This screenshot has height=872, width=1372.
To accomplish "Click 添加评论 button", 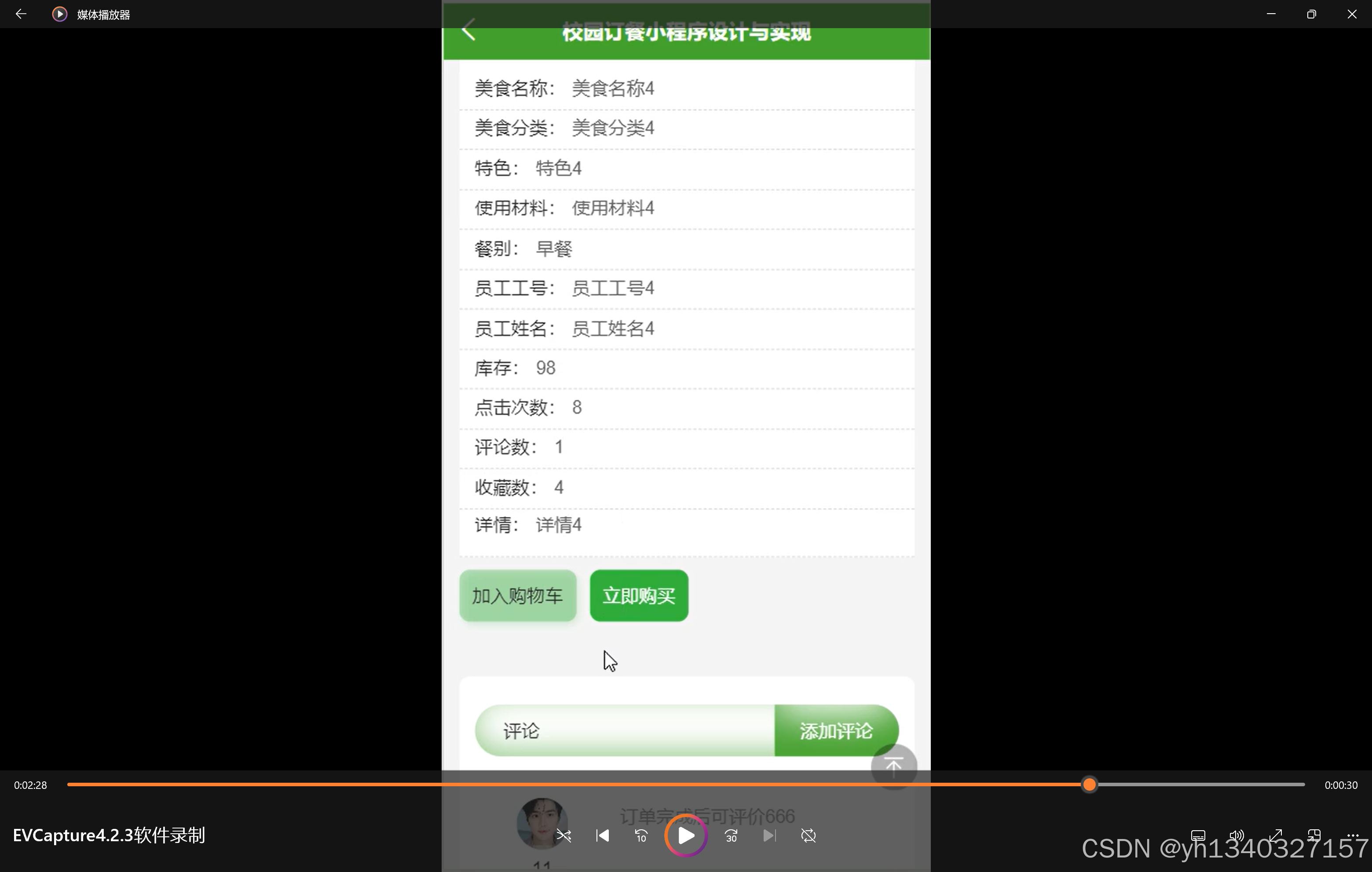I will point(836,731).
